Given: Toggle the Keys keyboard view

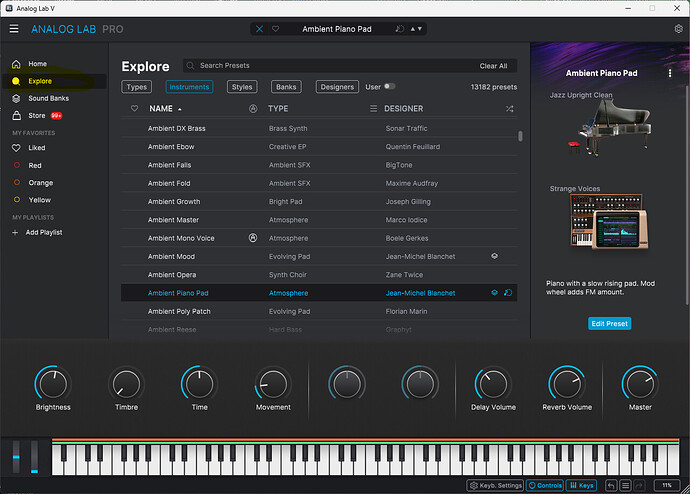Looking at the screenshot, I should (581, 485).
